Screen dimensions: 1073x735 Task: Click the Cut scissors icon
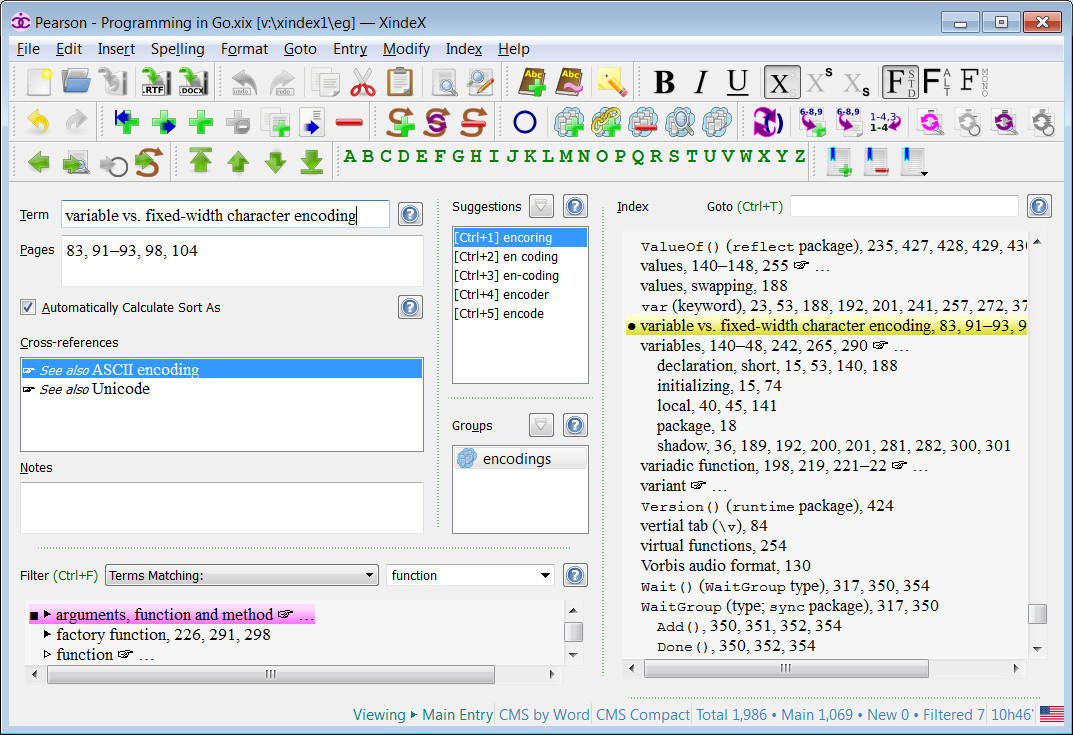coord(363,82)
